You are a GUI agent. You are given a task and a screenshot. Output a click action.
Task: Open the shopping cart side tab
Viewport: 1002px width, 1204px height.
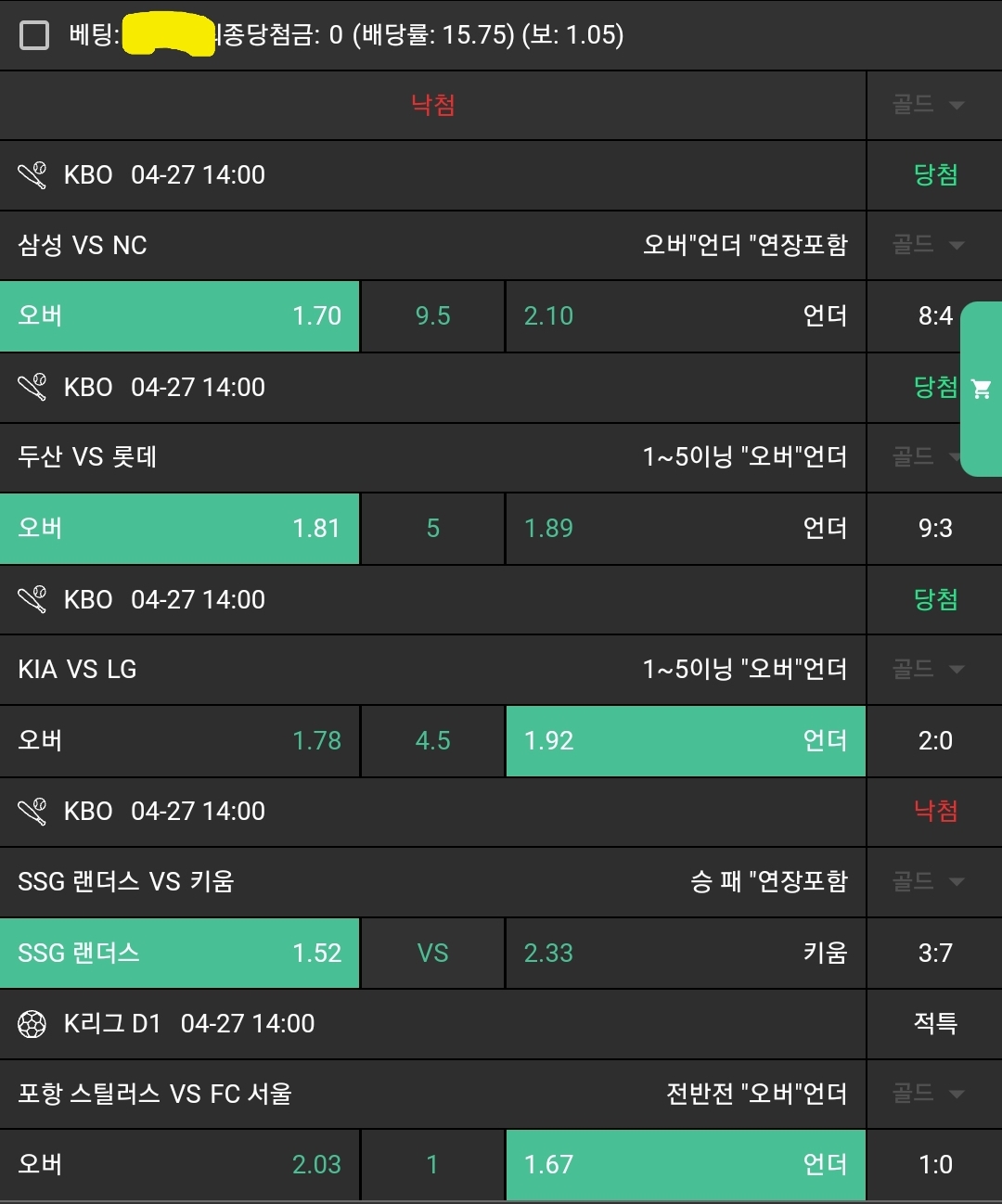[x=982, y=389]
